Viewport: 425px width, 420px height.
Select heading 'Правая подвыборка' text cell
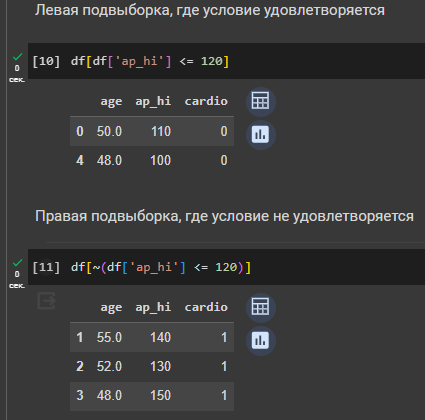224,216
